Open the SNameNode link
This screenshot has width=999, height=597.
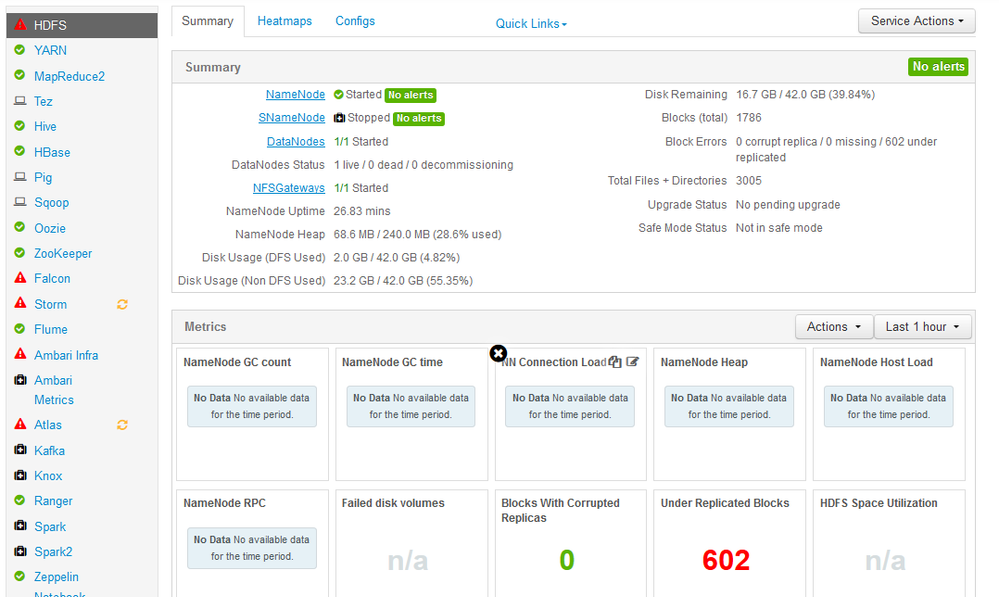click(x=292, y=118)
